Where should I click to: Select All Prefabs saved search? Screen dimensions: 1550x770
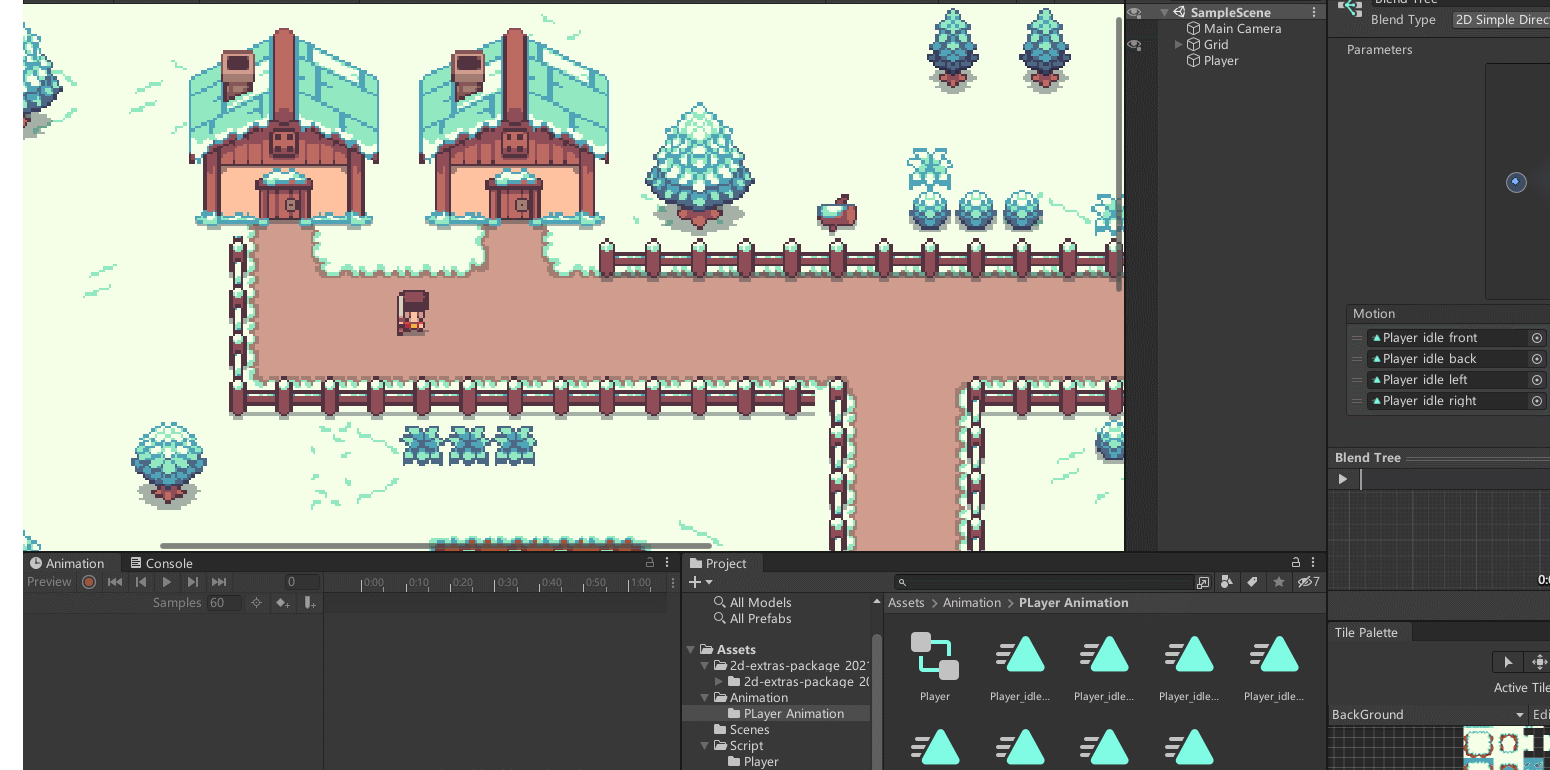pos(751,619)
